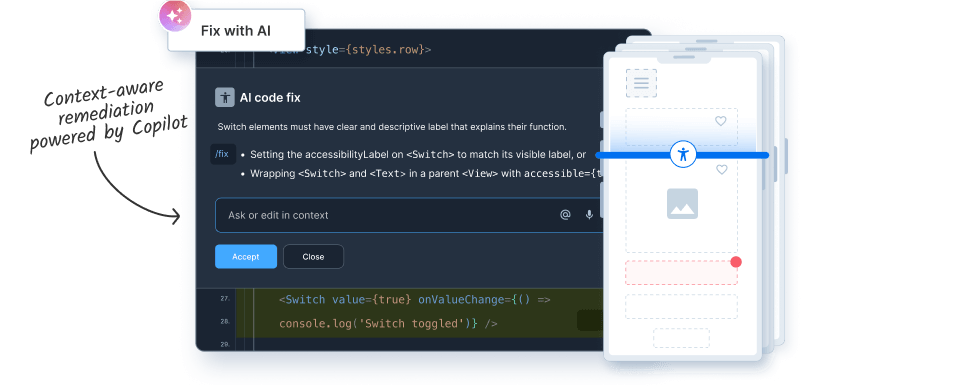980x386 pixels.
Task: Click the image placeholder icon on phone
Action: [x=682, y=204]
